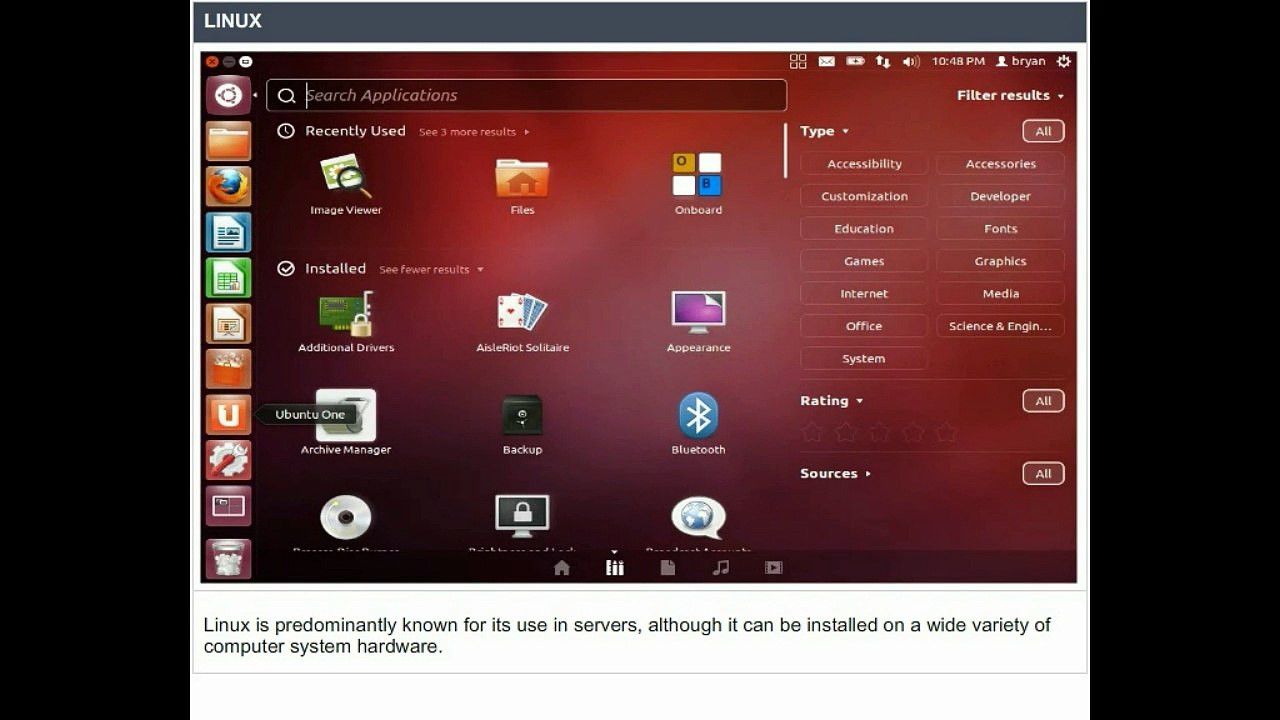Open the Appearance settings app
Image resolution: width=1280 pixels, height=720 pixels.
click(x=698, y=322)
